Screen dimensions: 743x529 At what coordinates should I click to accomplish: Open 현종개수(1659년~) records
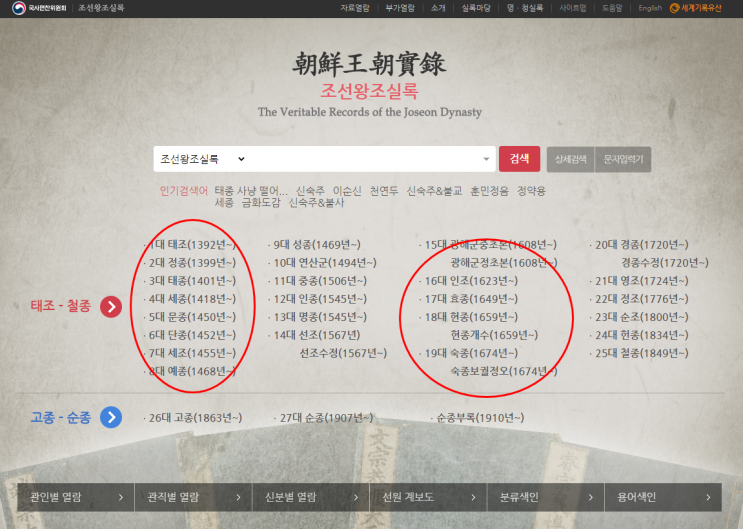494,335
